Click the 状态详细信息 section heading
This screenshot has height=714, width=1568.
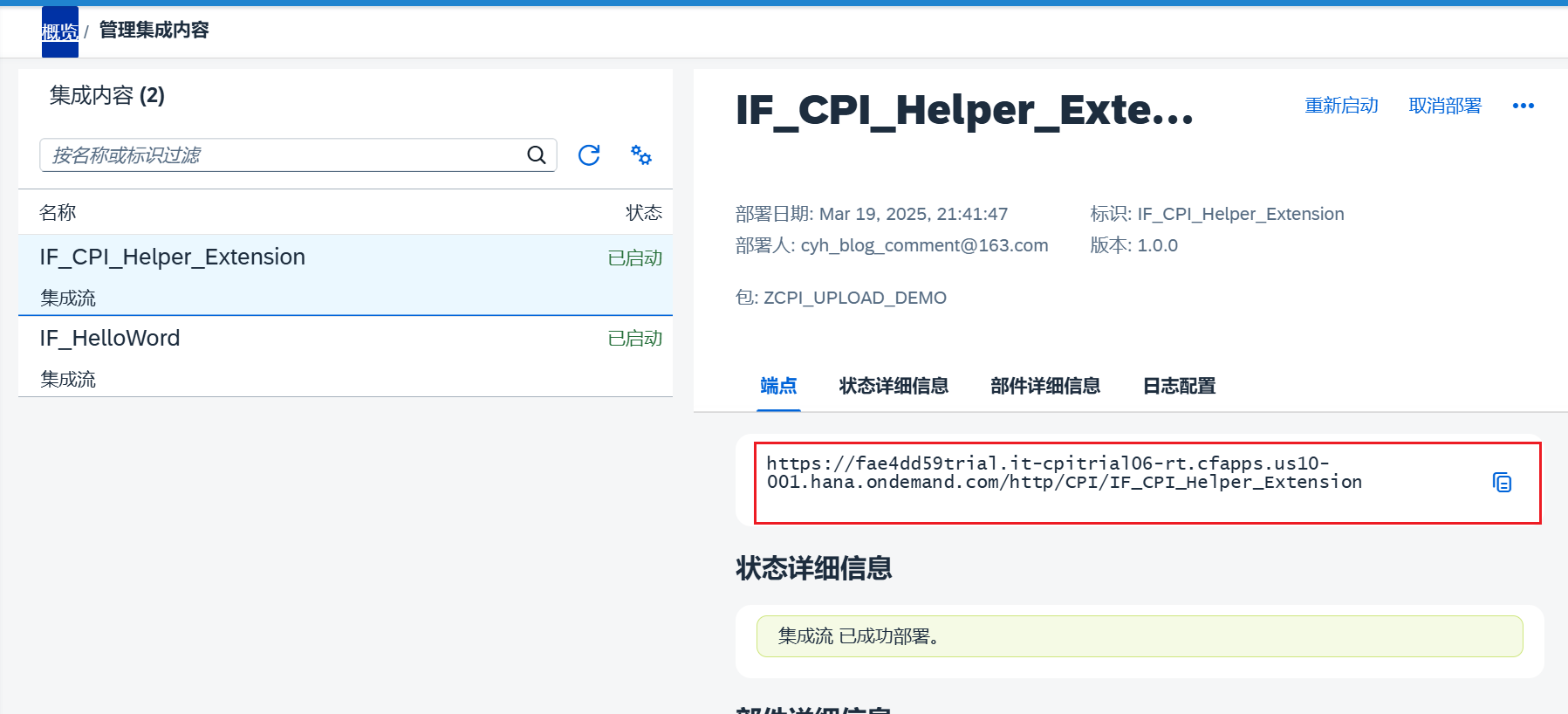[813, 568]
